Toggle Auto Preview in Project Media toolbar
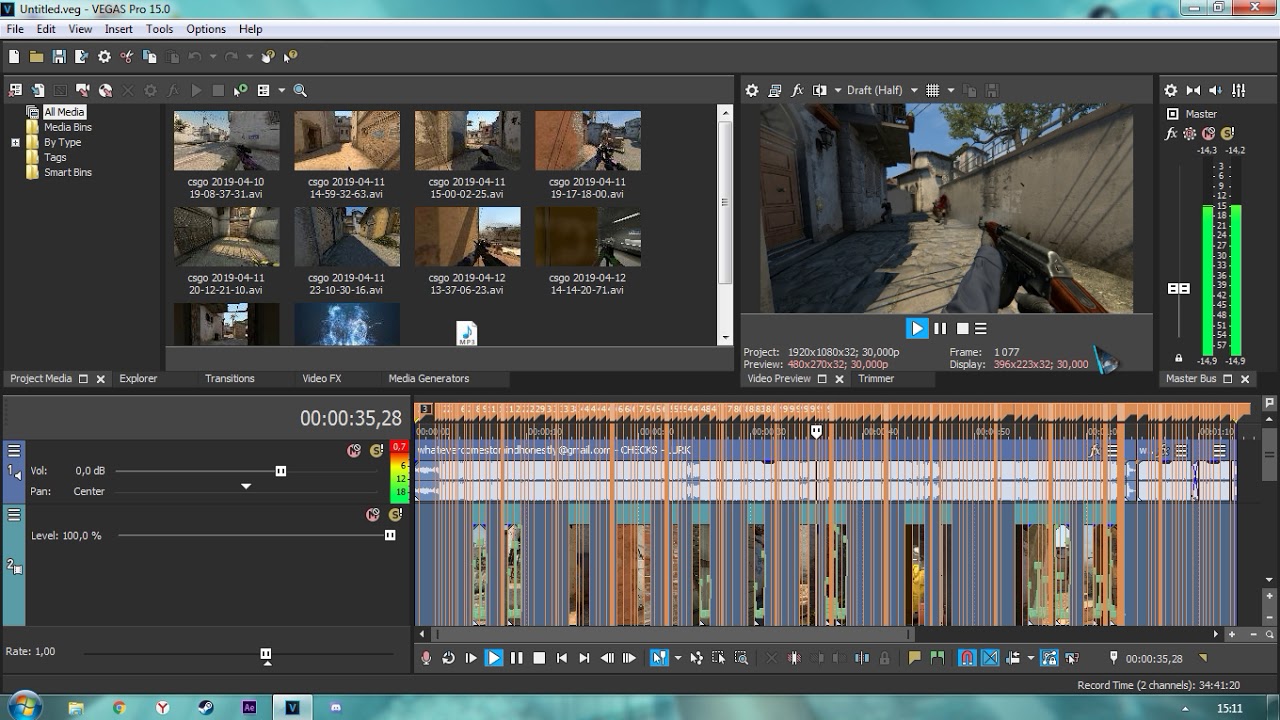The image size is (1280, 720). pos(240,90)
